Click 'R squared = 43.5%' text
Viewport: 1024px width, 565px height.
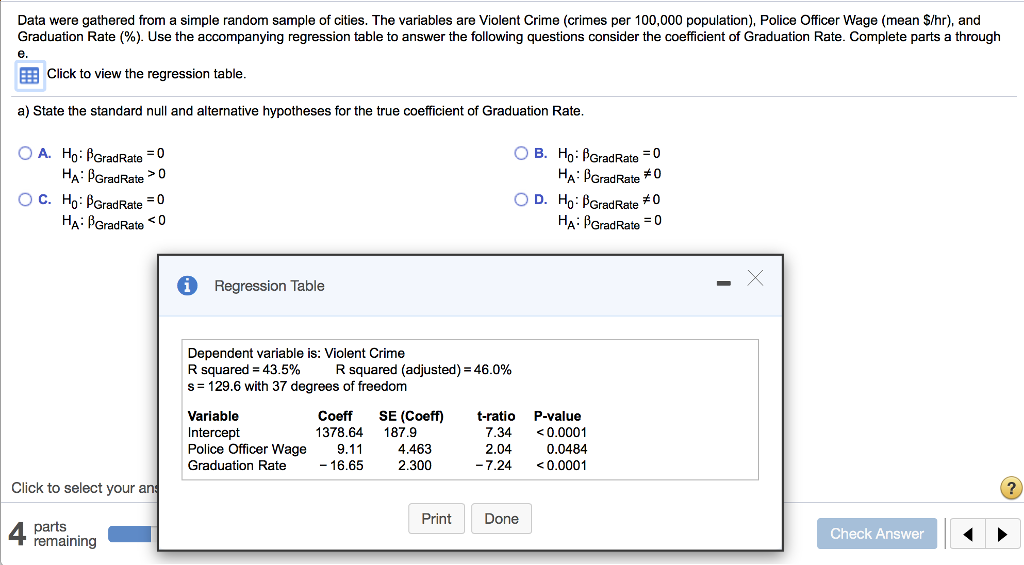tap(244, 370)
